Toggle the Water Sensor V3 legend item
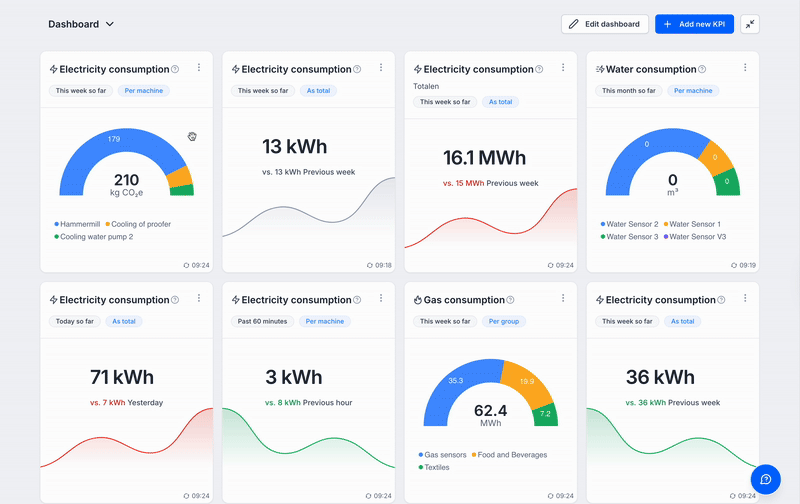 (x=695, y=237)
